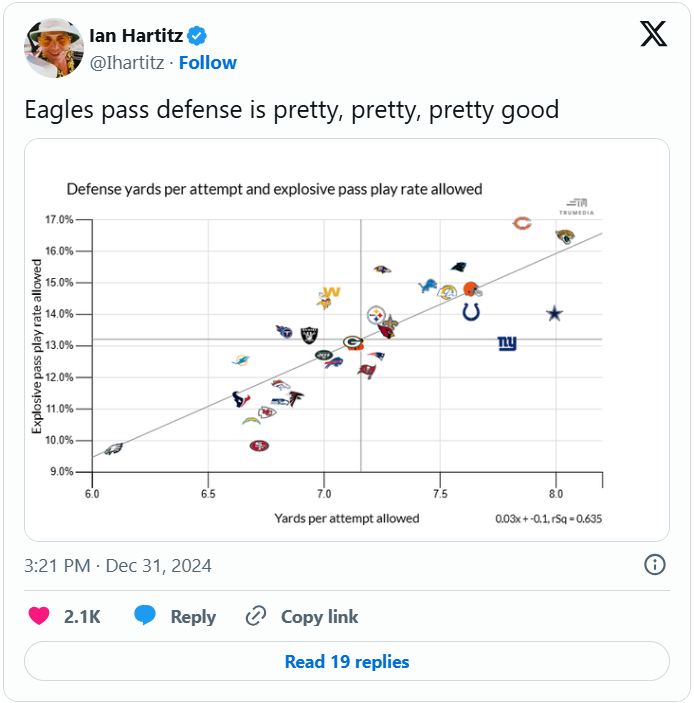Click the blue verified badge

coord(198,36)
